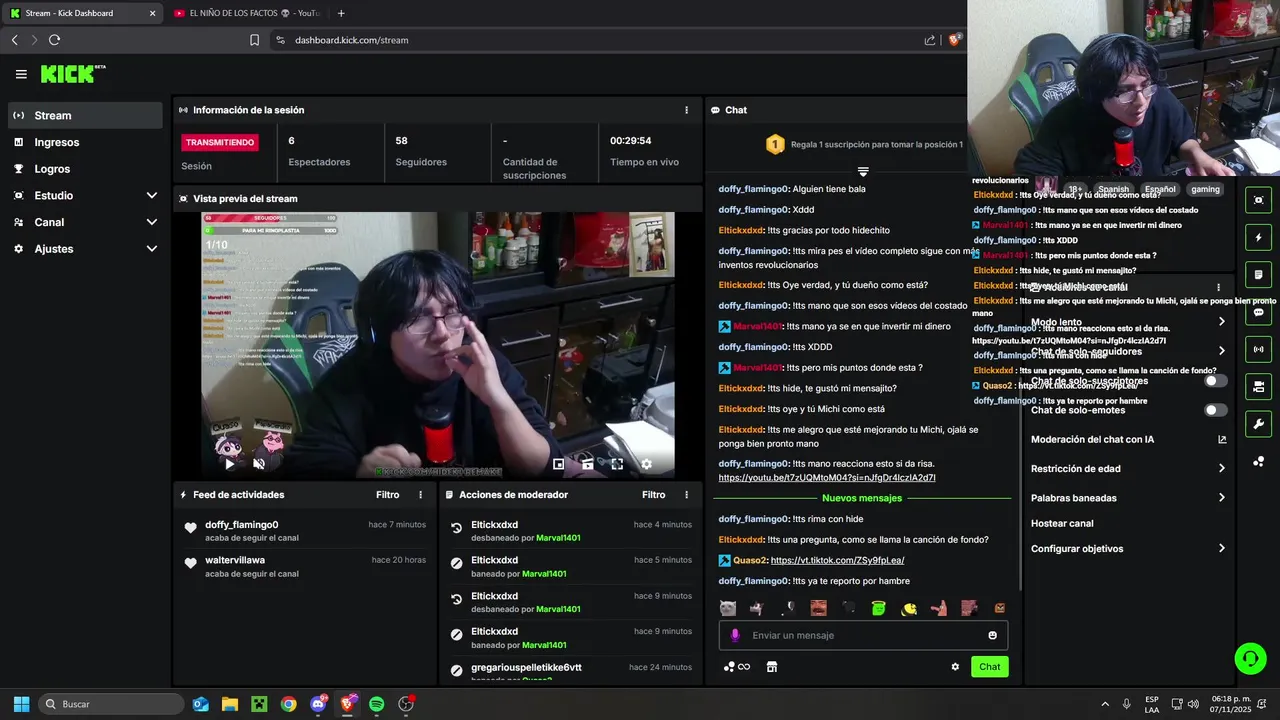Expand the Canal sidebar section
Image resolution: width=1280 pixels, height=720 pixels.
[x=85, y=222]
